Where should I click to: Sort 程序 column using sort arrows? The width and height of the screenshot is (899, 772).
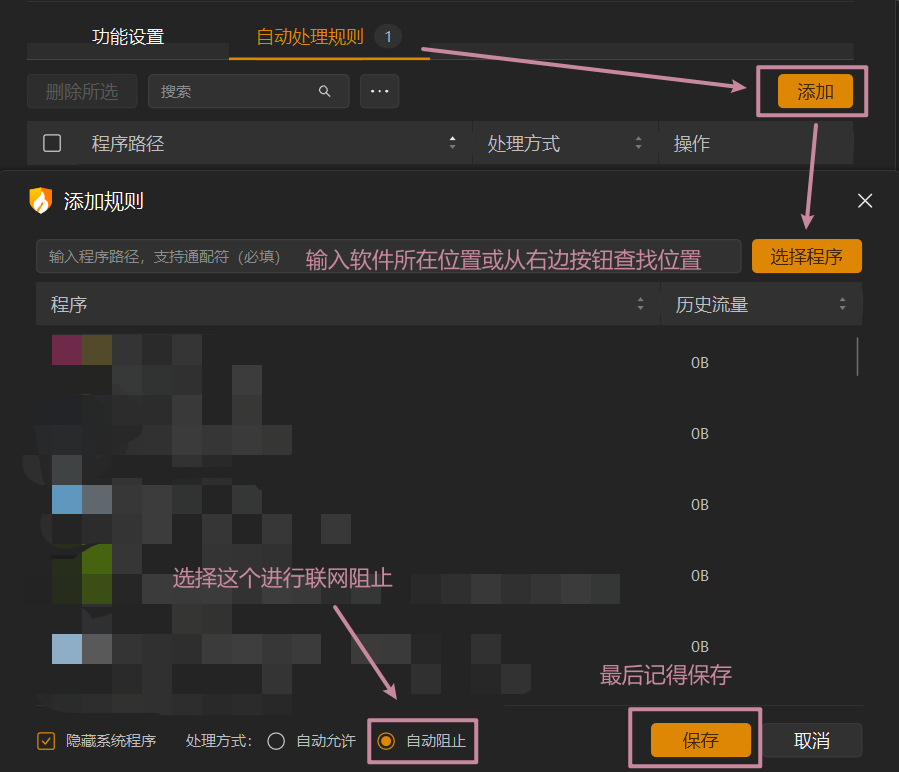640,304
